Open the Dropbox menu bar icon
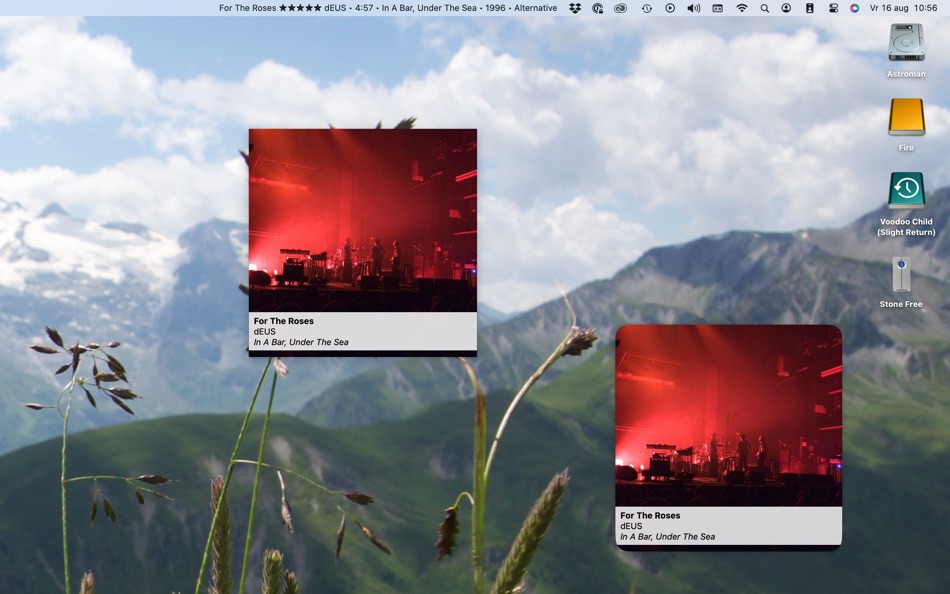Image resolution: width=950 pixels, height=594 pixels. click(575, 7)
